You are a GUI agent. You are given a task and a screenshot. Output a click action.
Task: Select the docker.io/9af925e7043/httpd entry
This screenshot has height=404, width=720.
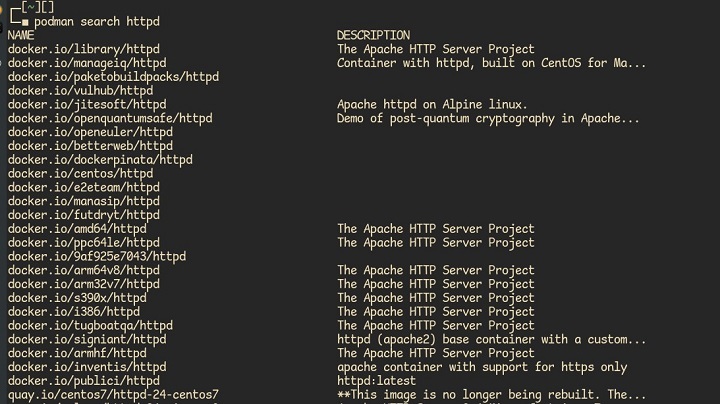pos(97,256)
